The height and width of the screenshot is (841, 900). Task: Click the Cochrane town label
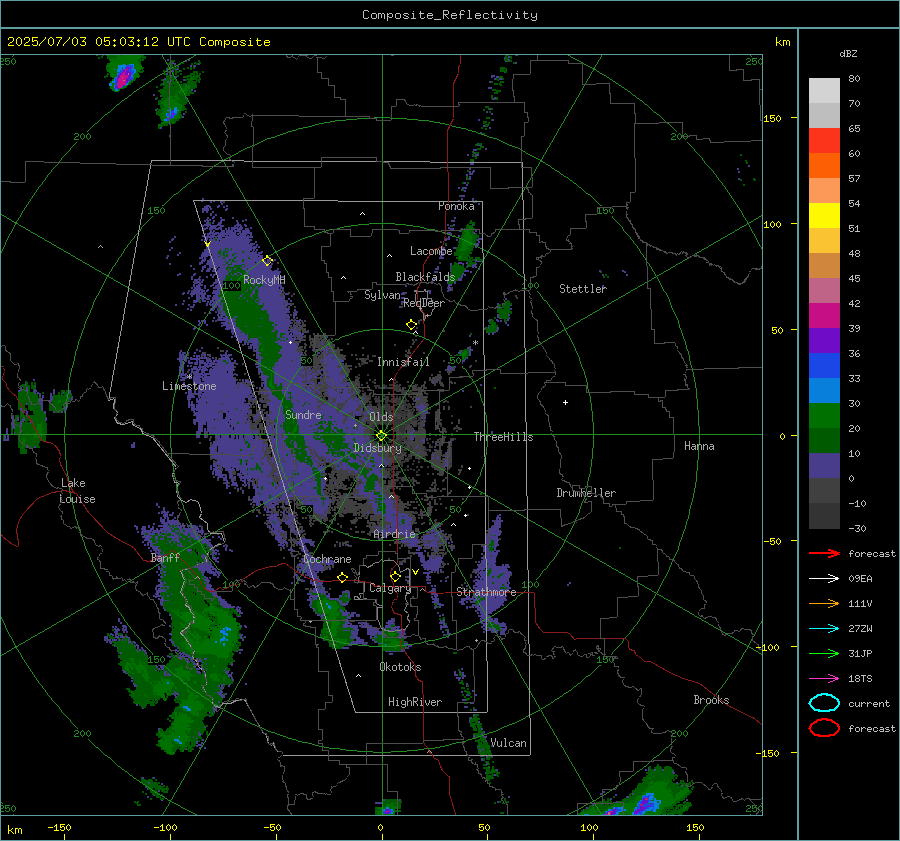tap(327, 559)
